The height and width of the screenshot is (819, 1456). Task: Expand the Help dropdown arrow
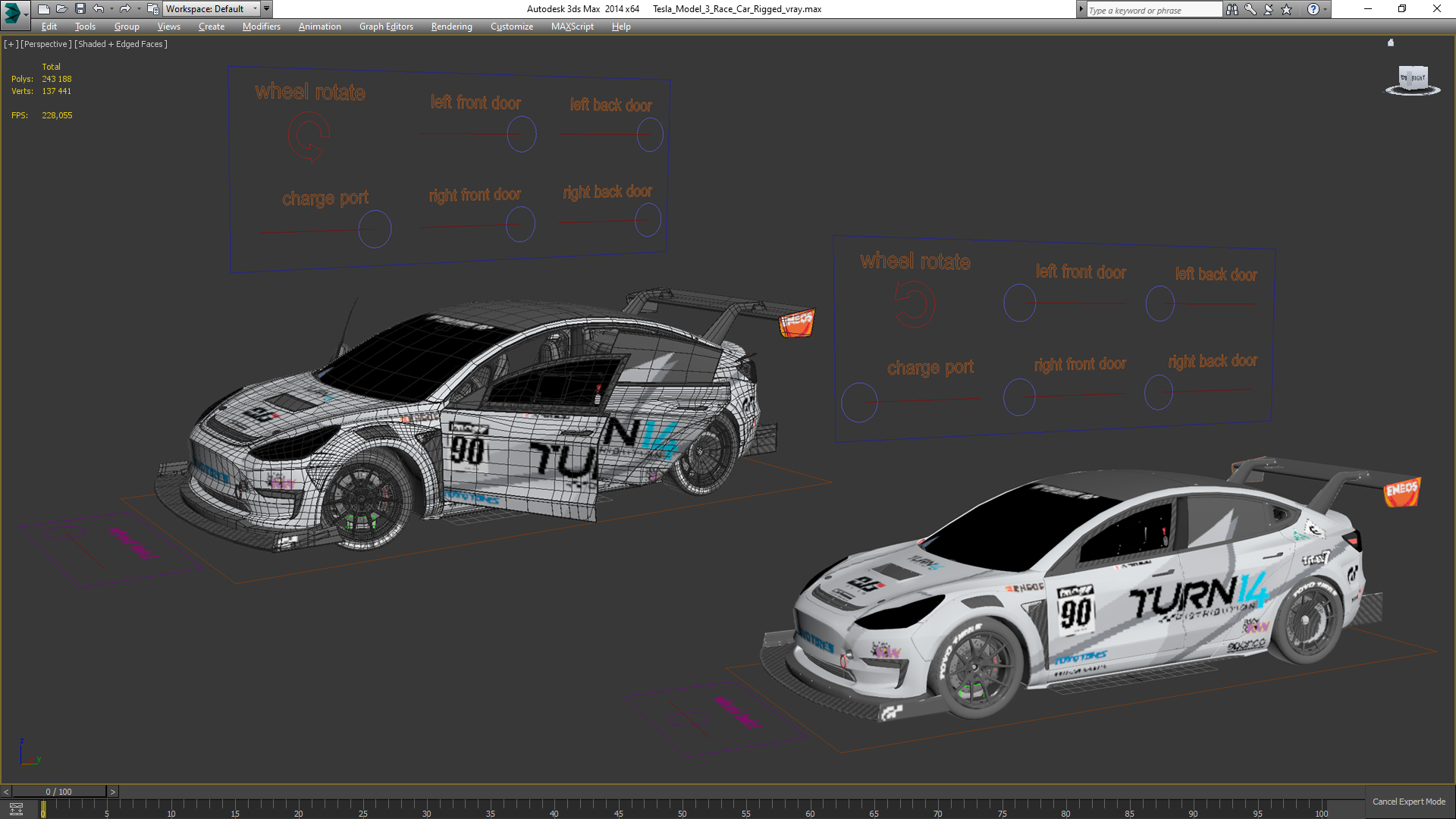[x=1326, y=9]
